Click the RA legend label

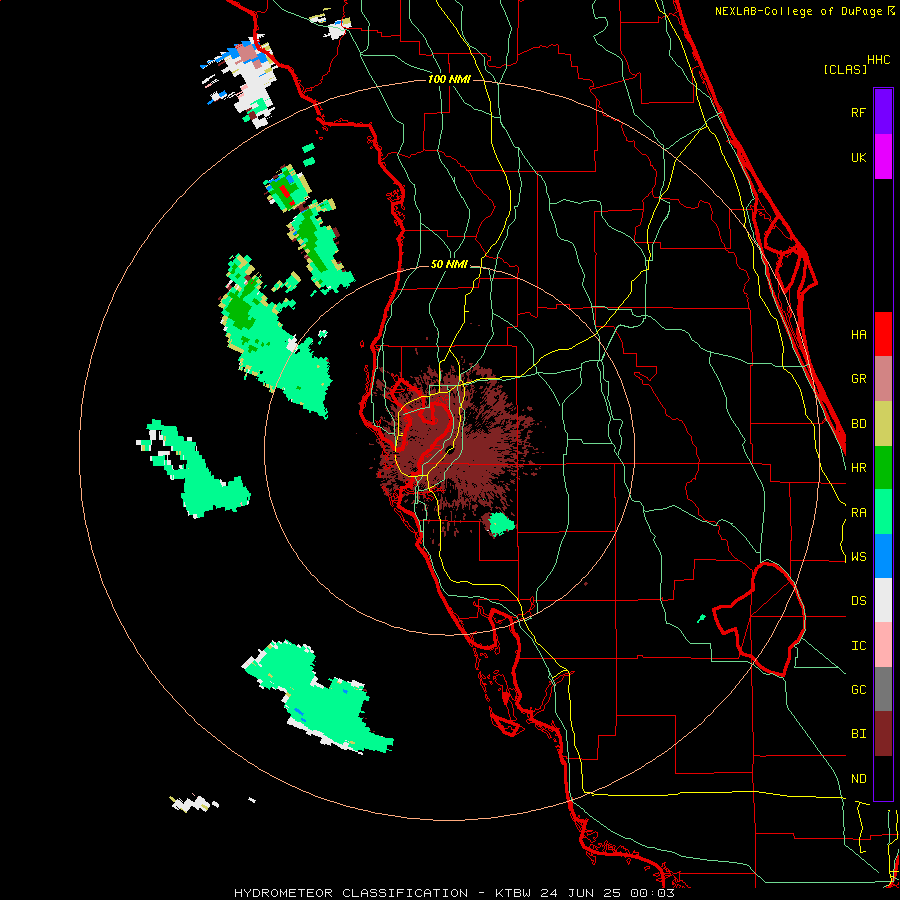tap(858, 513)
